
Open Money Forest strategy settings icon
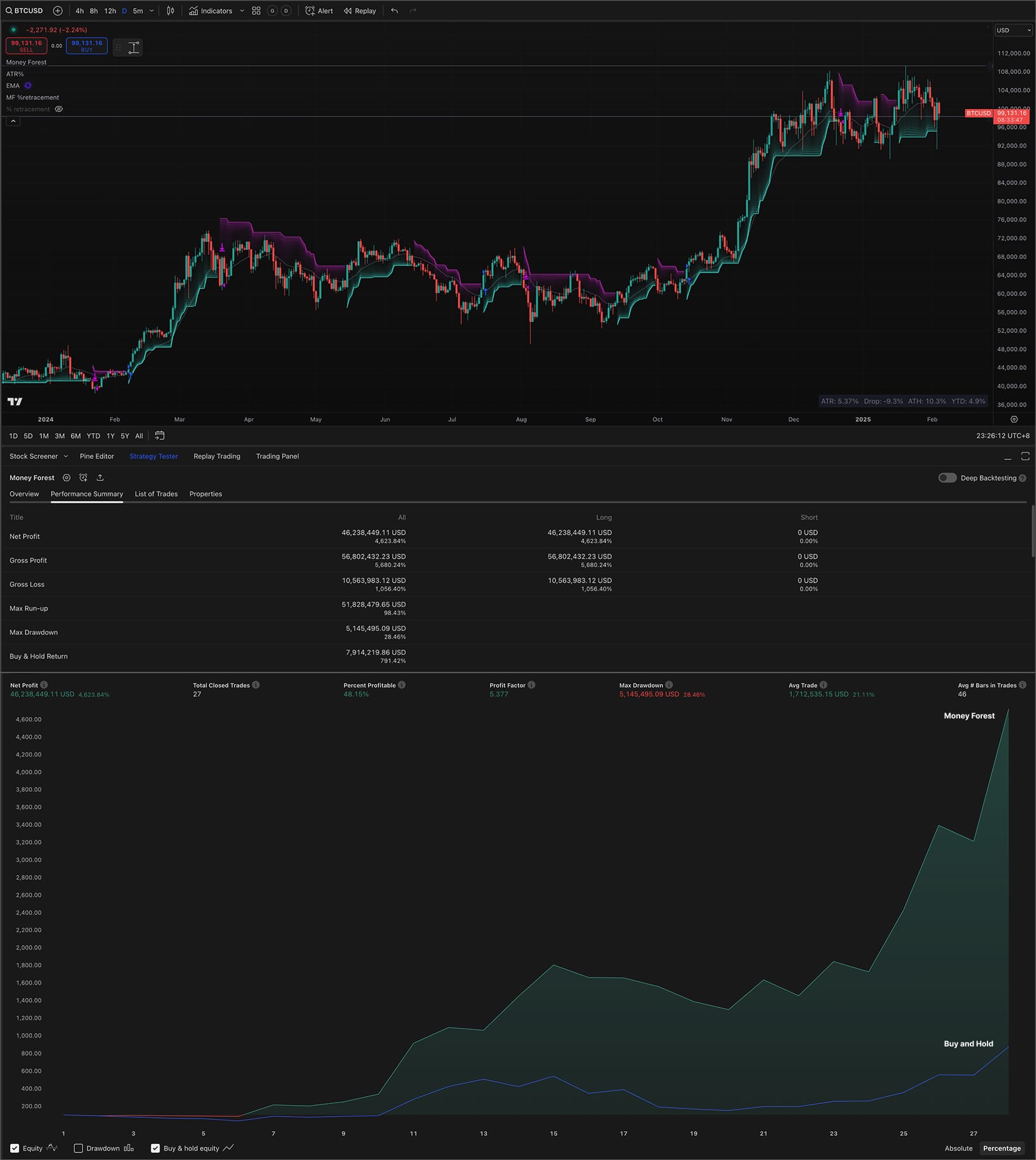[66, 478]
